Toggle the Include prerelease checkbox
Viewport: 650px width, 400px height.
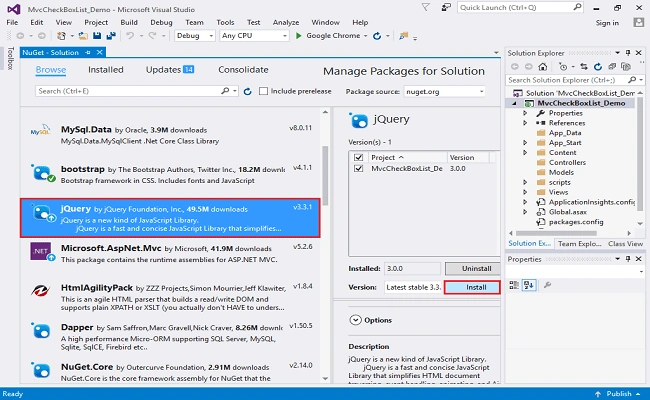pos(263,91)
